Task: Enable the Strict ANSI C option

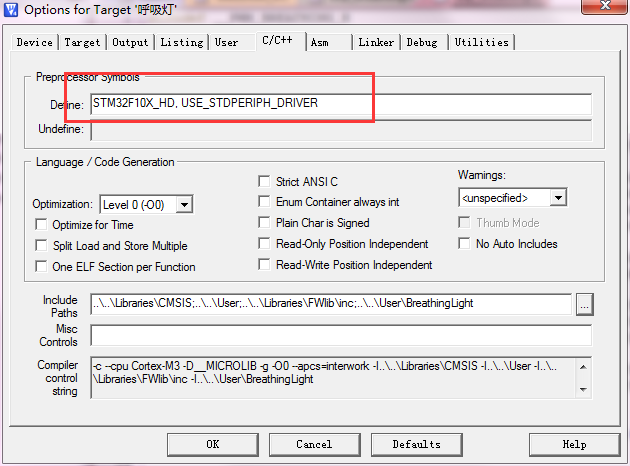Action: 265,182
